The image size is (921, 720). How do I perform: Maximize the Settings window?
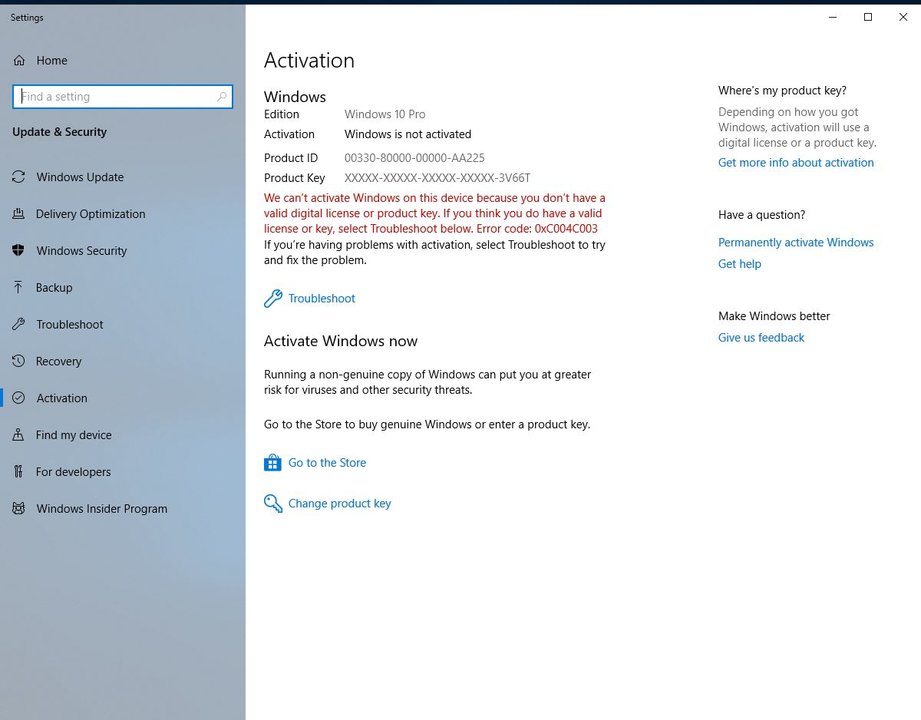[x=868, y=17]
